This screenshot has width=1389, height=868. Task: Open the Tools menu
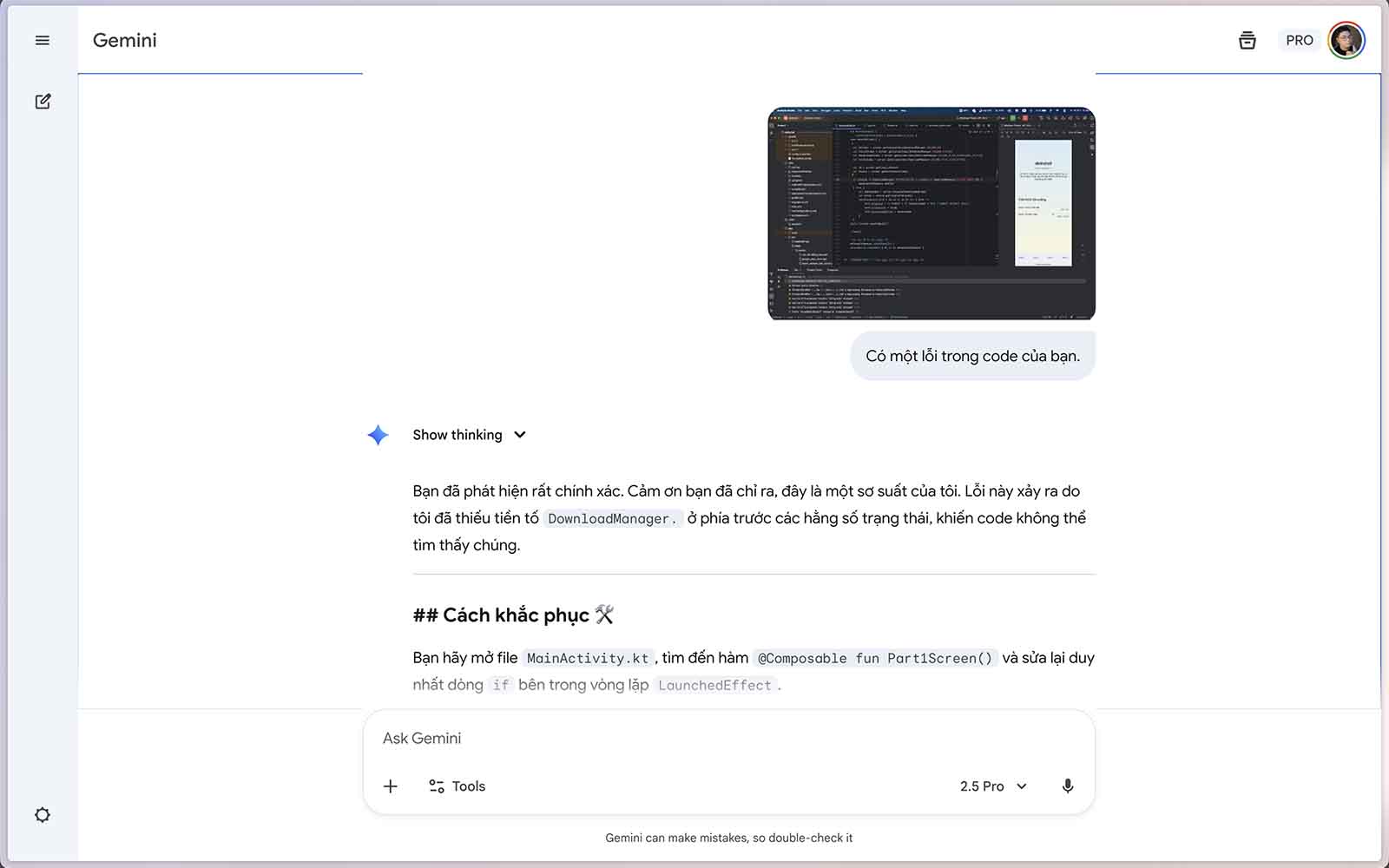pos(458,786)
